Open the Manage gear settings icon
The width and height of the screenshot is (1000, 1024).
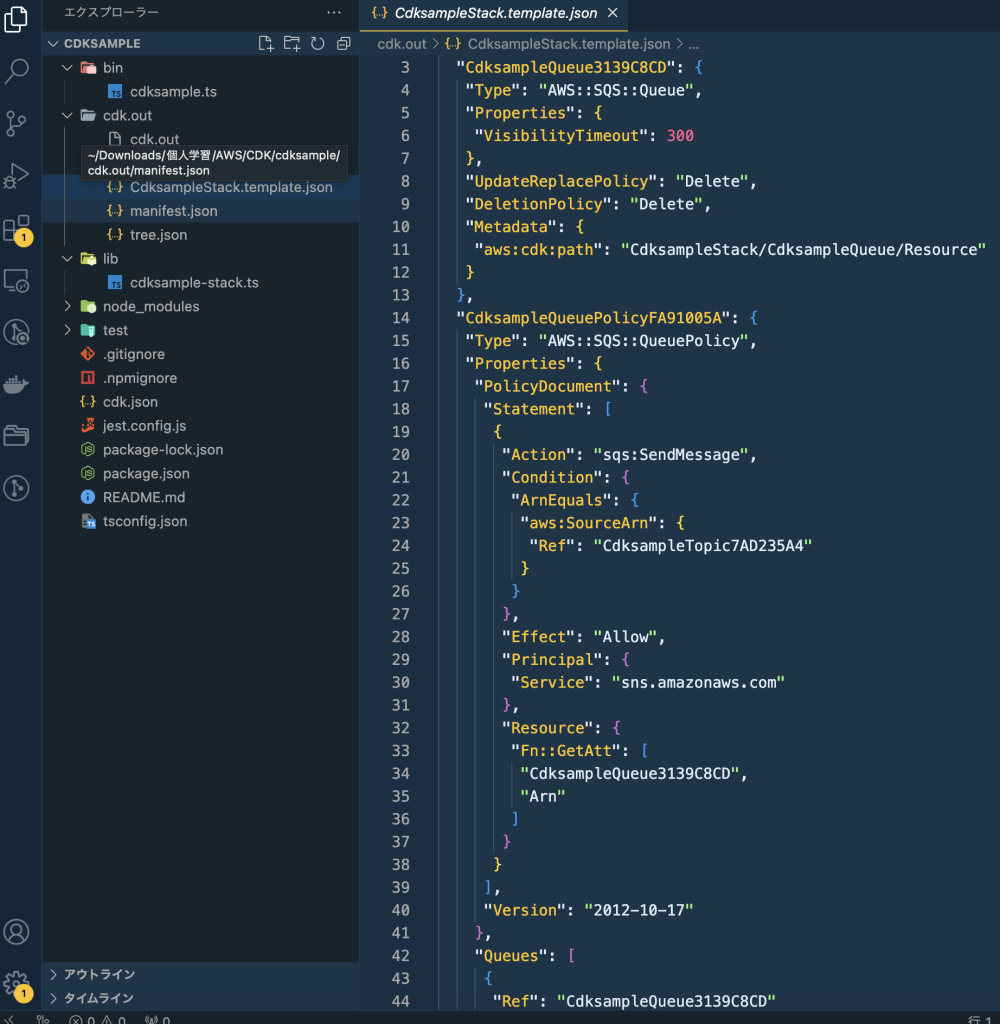tap(17, 983)
